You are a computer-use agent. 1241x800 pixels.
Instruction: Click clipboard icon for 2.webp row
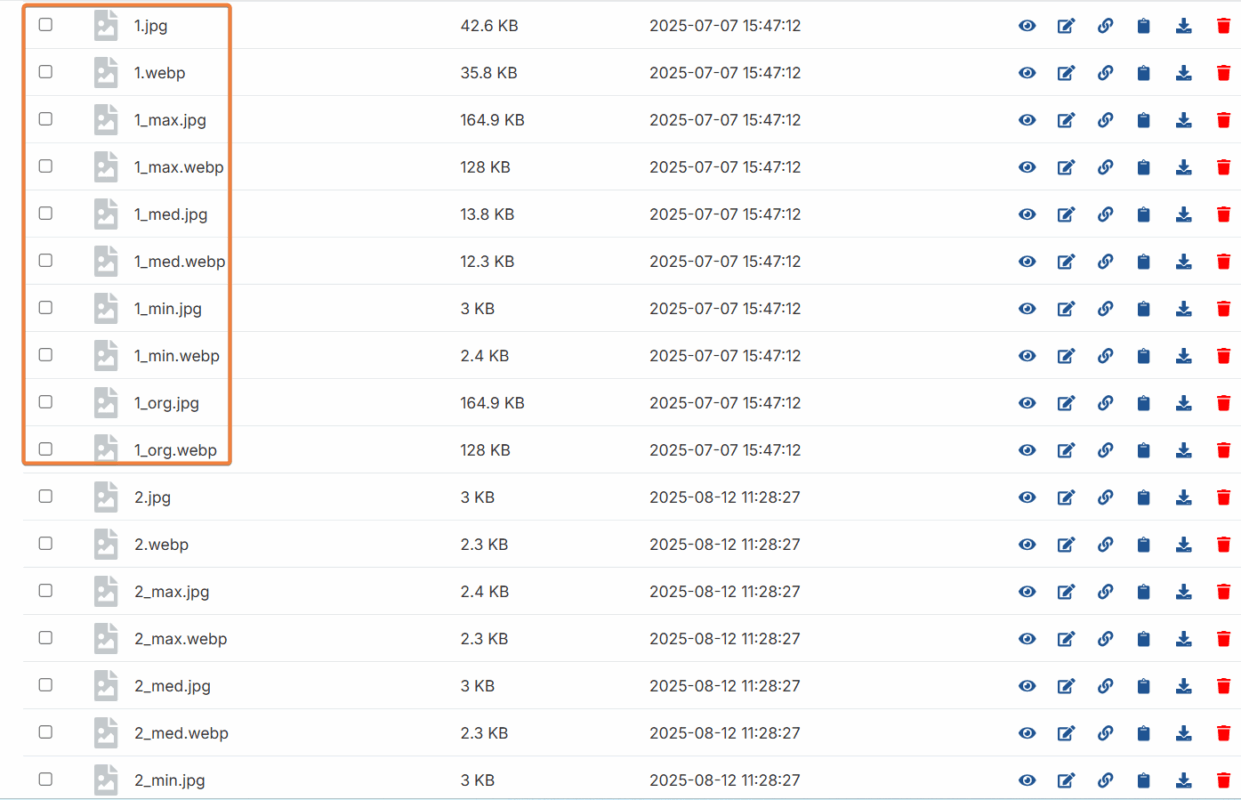point(1144,544)
